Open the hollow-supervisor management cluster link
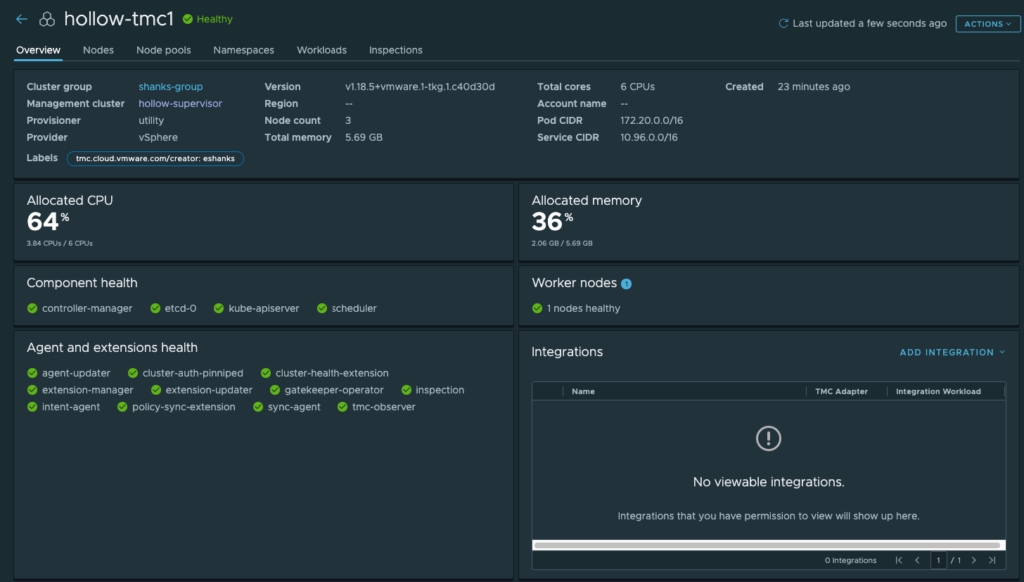 180,104
